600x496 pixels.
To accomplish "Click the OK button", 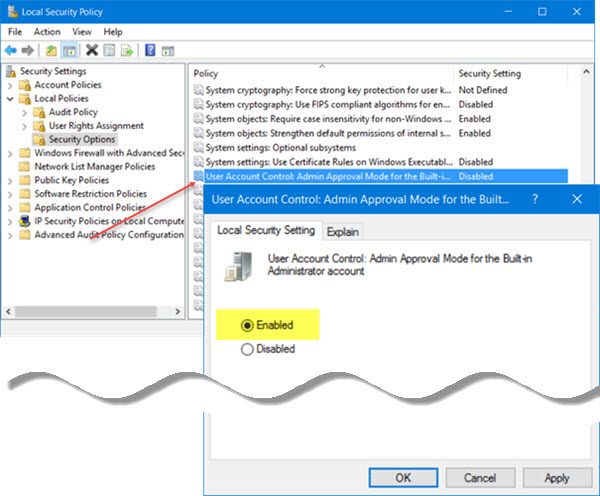I will [403, 478].
